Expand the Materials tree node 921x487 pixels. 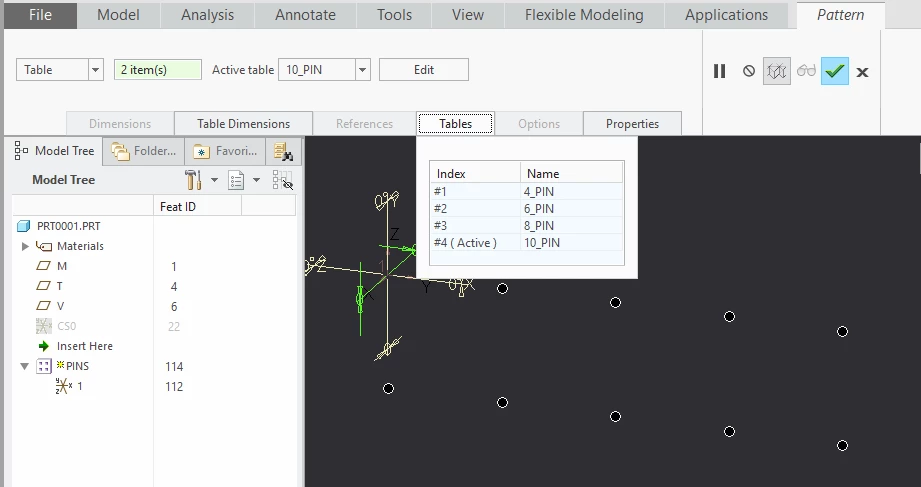25,246
